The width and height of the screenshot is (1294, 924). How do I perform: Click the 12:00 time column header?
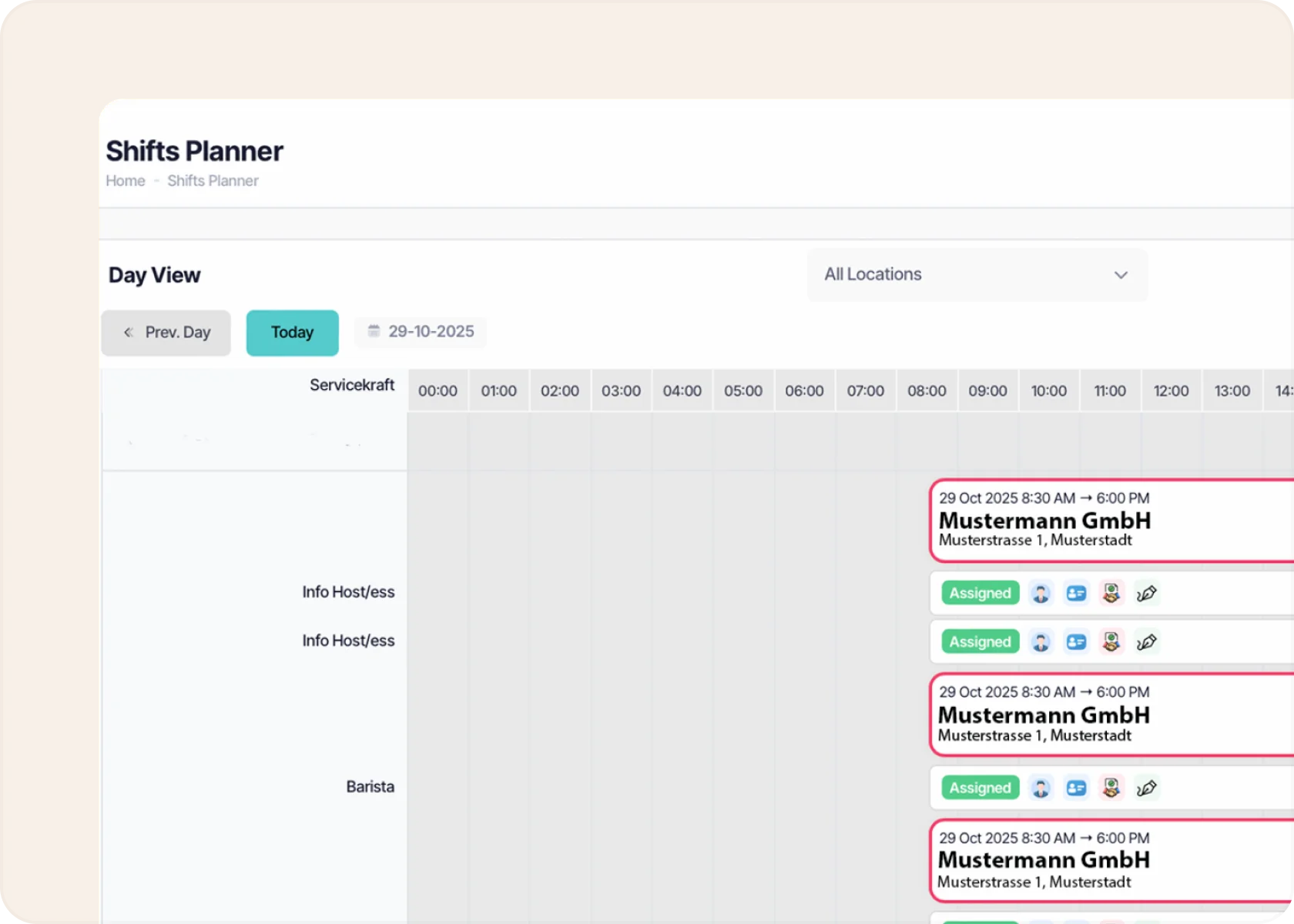[1172, 391]
